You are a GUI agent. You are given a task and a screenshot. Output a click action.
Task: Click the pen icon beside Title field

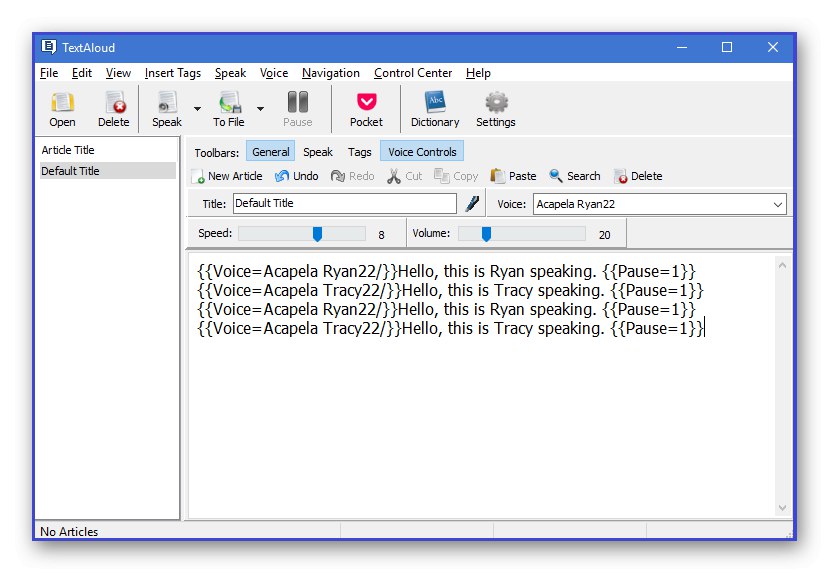coord(472,204)
